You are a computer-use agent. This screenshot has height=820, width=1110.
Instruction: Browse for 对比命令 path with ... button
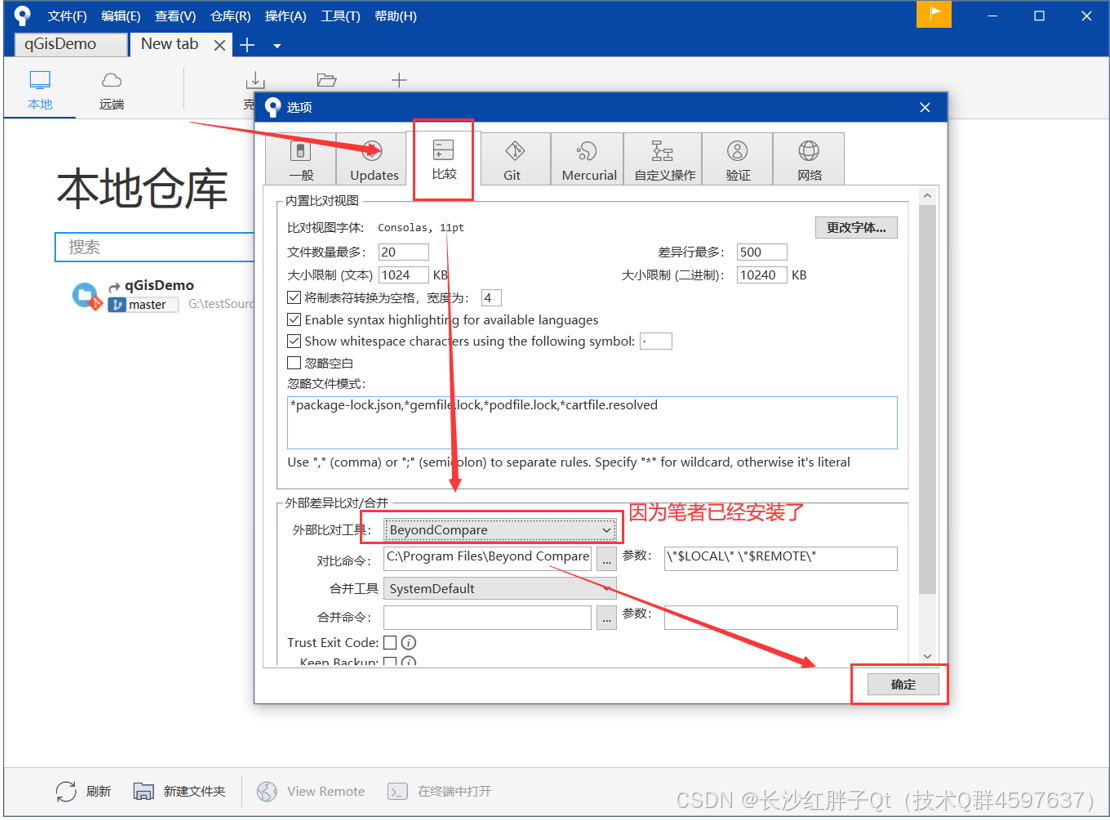(x=607, y=559)
